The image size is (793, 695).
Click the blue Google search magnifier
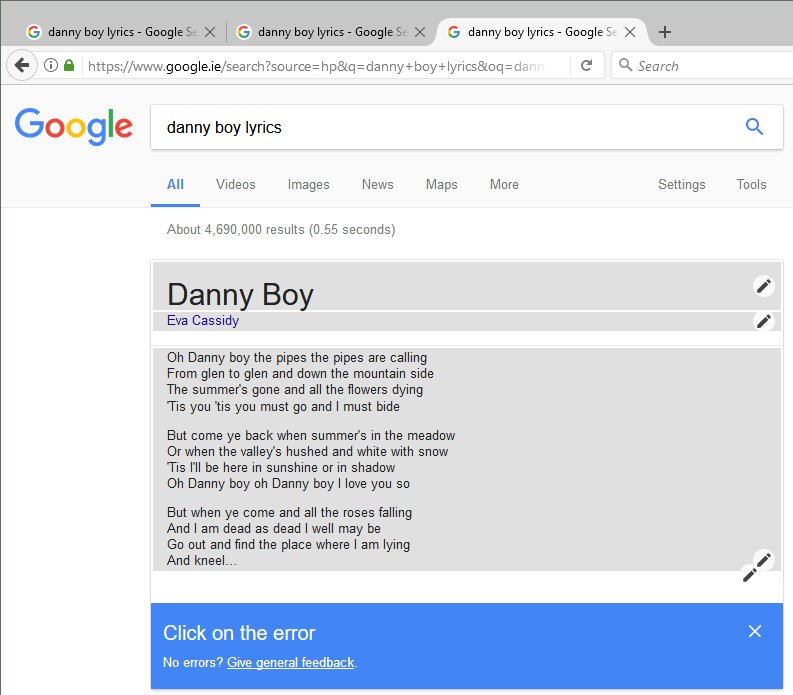[x=754, y=126]
